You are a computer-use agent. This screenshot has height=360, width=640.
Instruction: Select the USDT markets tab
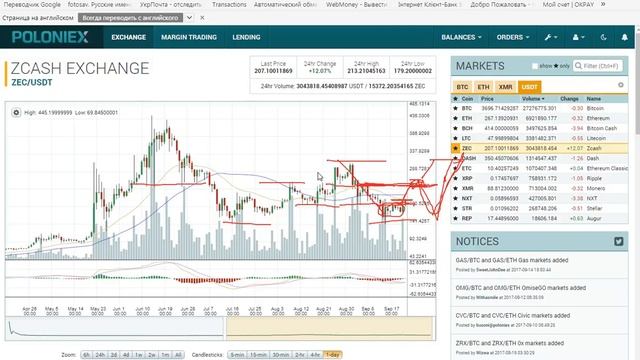529,87
